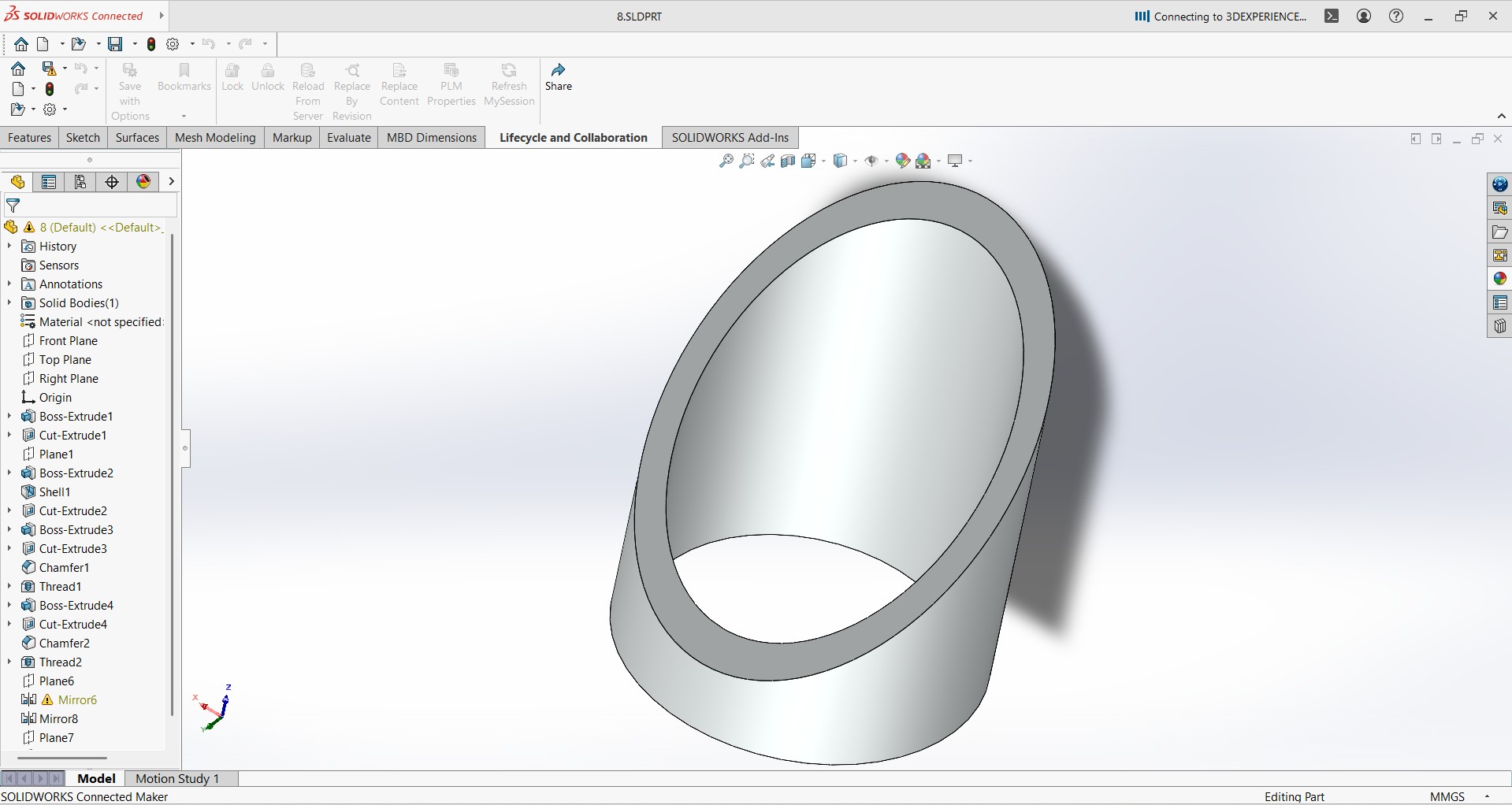
Task: Open Apply Scene dropdown arrow
Action: 938,161
